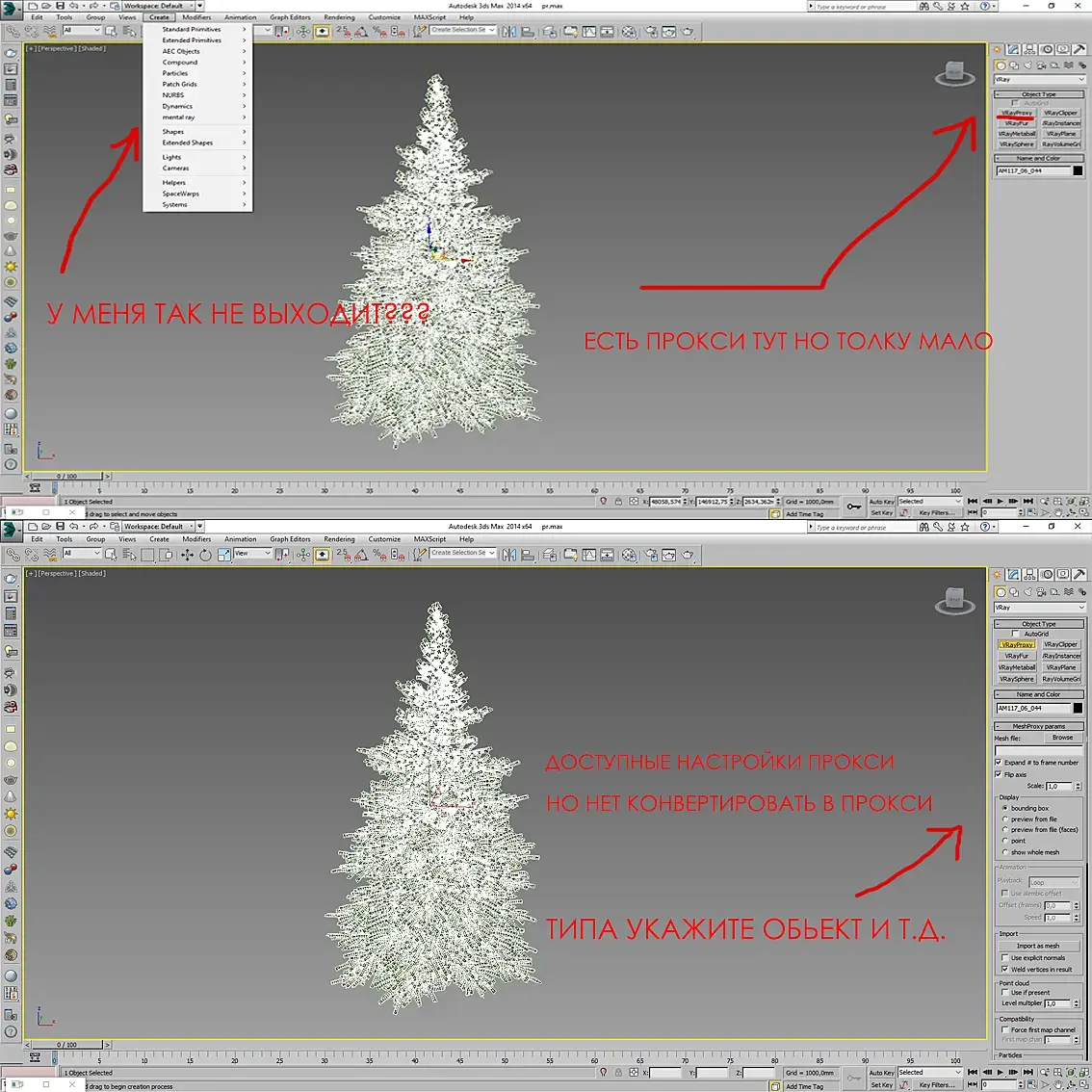
Task: Click Undo arrow in lower window quick access
Action: click(74, 527)
